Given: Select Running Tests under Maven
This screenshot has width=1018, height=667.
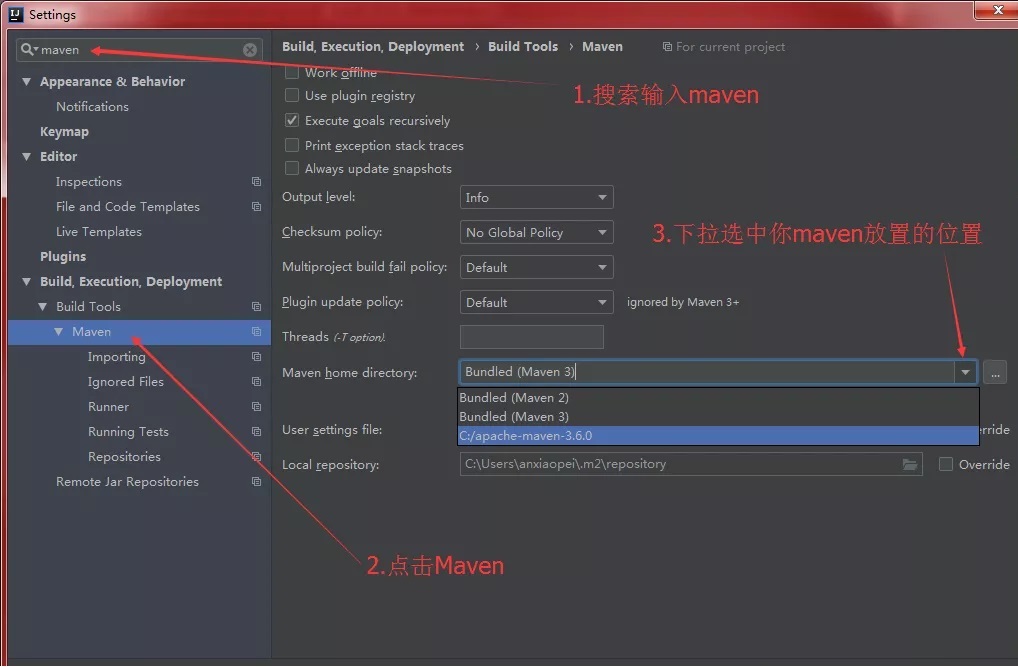Looking at the screenshot, I should [x=128, y=432].
